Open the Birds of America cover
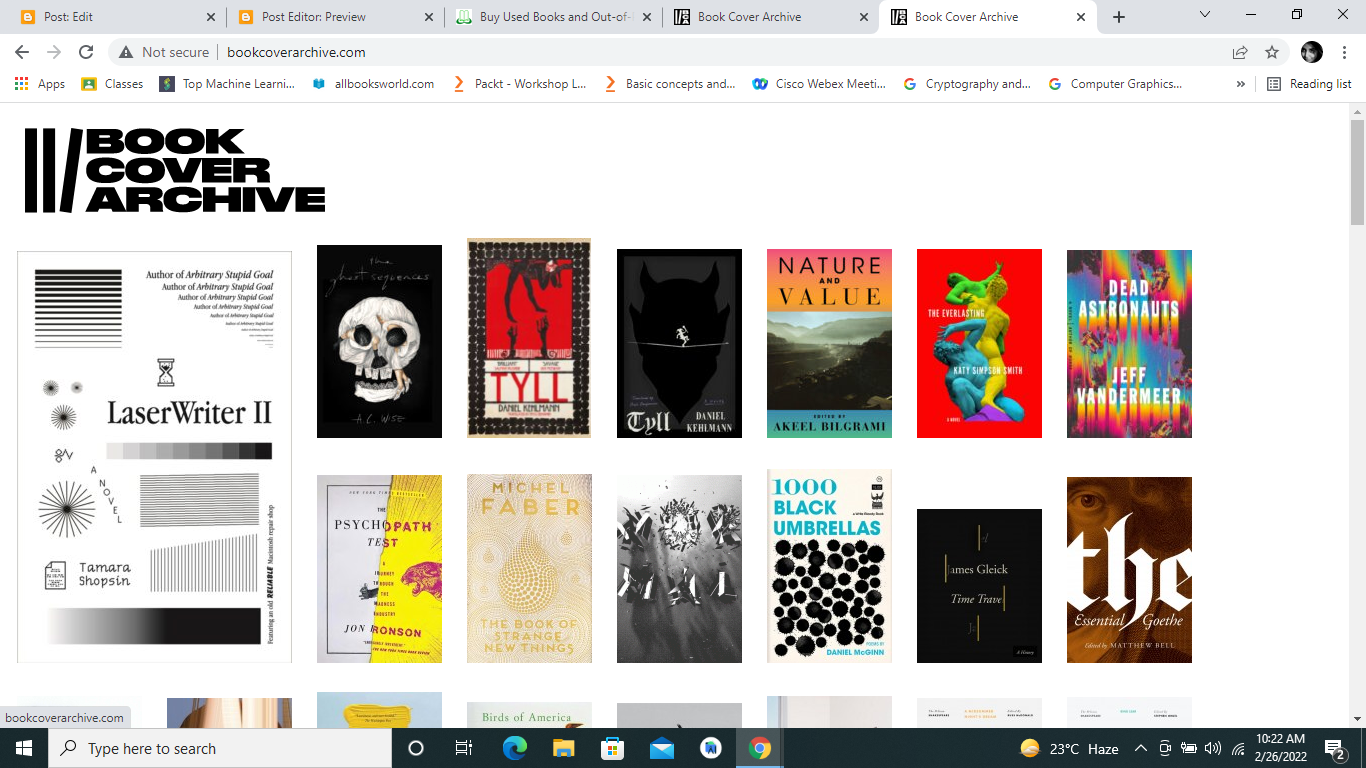Screen dimensions: 1366x768 (x=529, y=715)
